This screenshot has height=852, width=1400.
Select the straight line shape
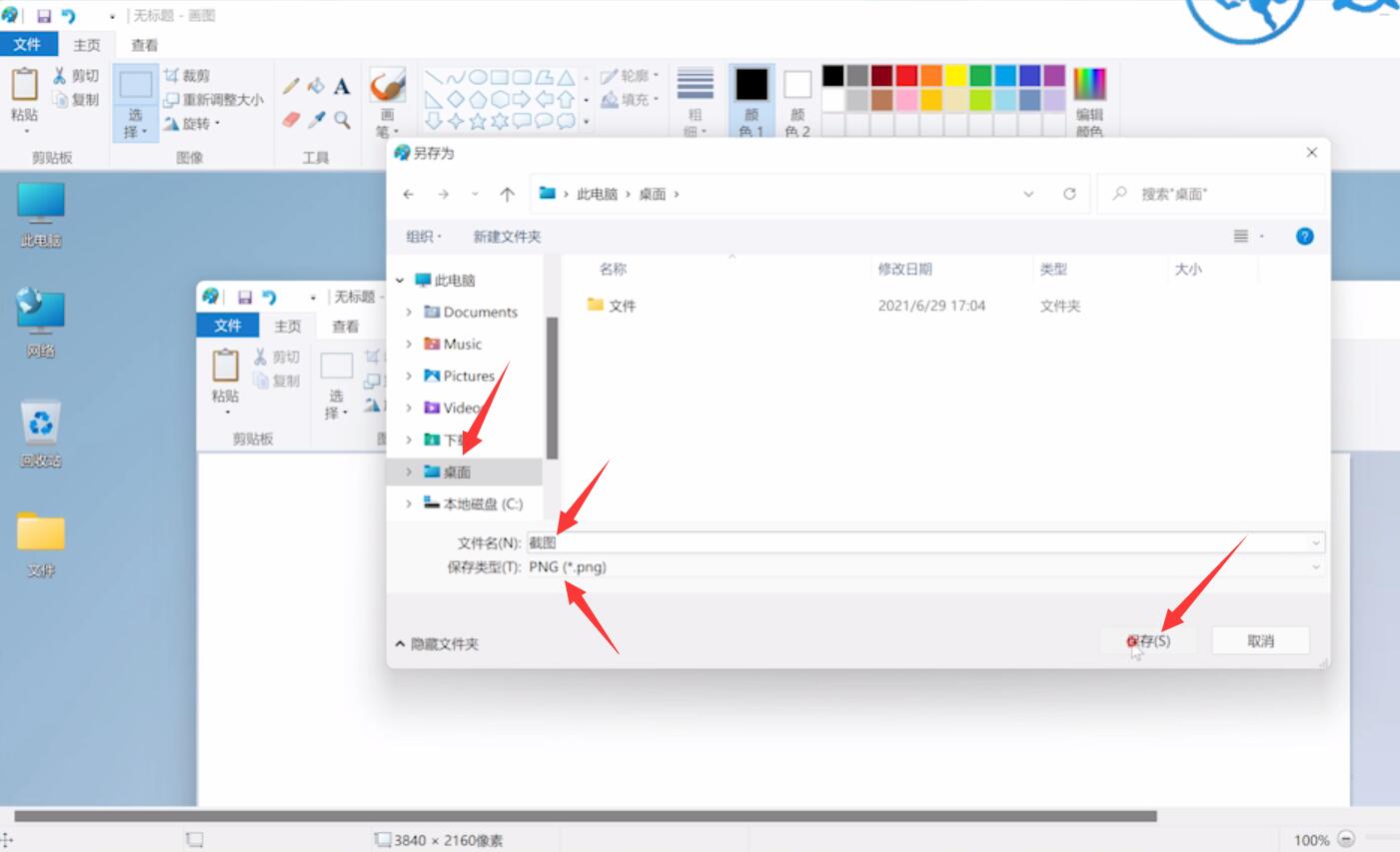(x=434, y=77)
